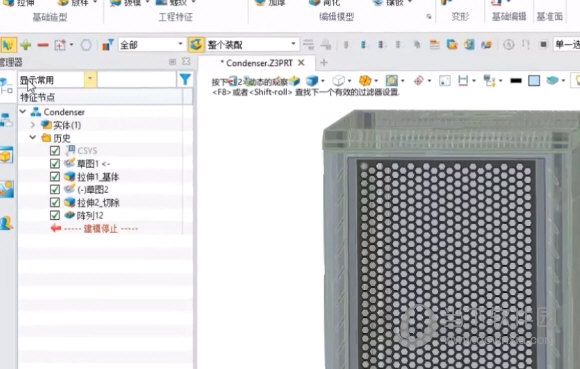Select the 实体(1) tree item
The image size is (580, 369).
click(x=67, y=125)
